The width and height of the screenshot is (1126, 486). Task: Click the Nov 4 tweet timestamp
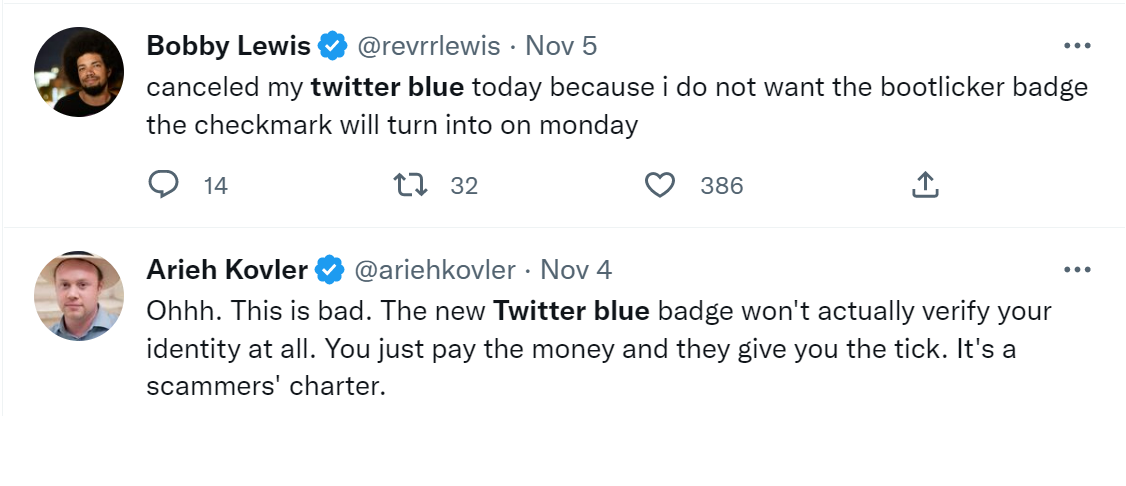(576, 270)
